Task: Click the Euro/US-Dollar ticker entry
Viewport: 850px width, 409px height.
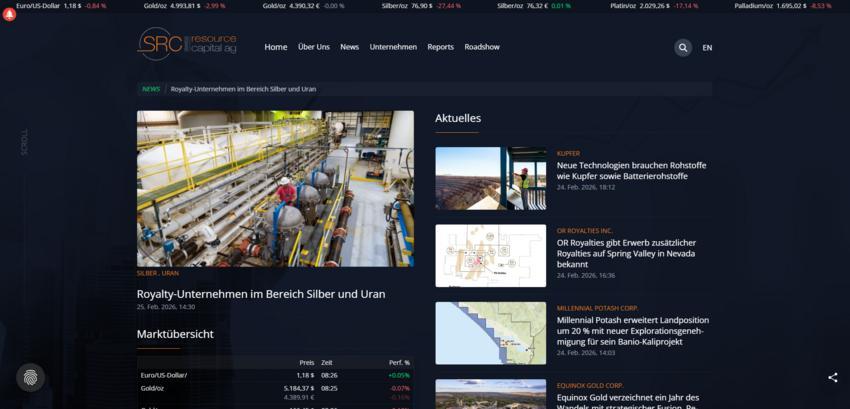Action: [x=61, y=6]
